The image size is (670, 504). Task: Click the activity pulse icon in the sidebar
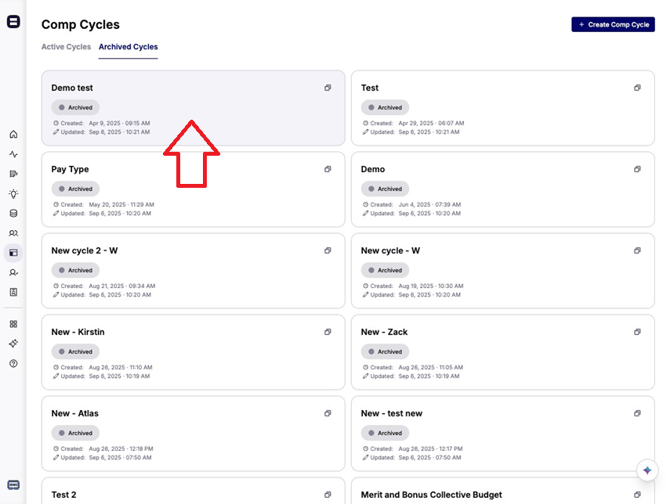point(13,154)
